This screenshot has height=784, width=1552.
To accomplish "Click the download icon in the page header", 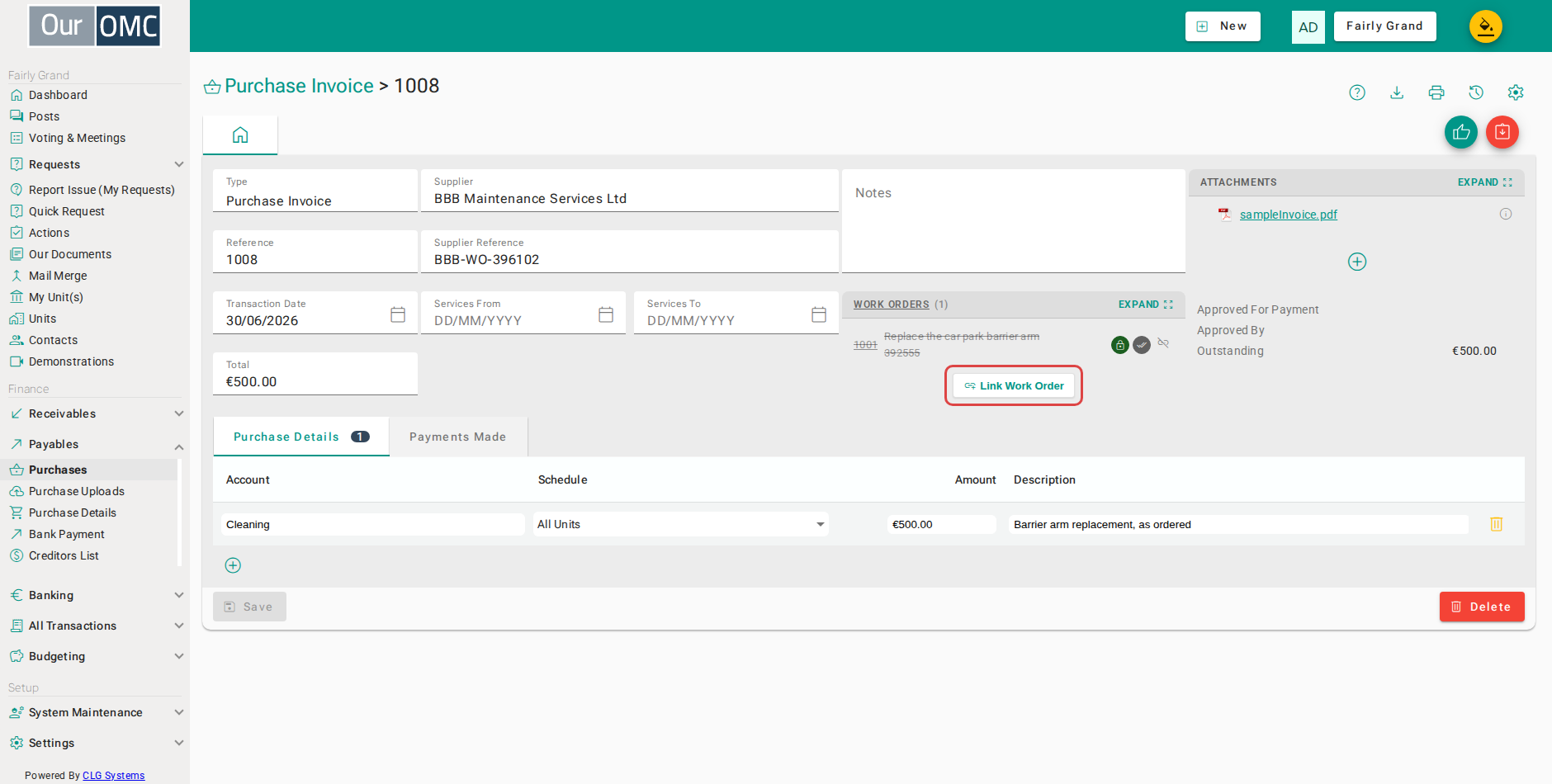I will point(1397,92).
